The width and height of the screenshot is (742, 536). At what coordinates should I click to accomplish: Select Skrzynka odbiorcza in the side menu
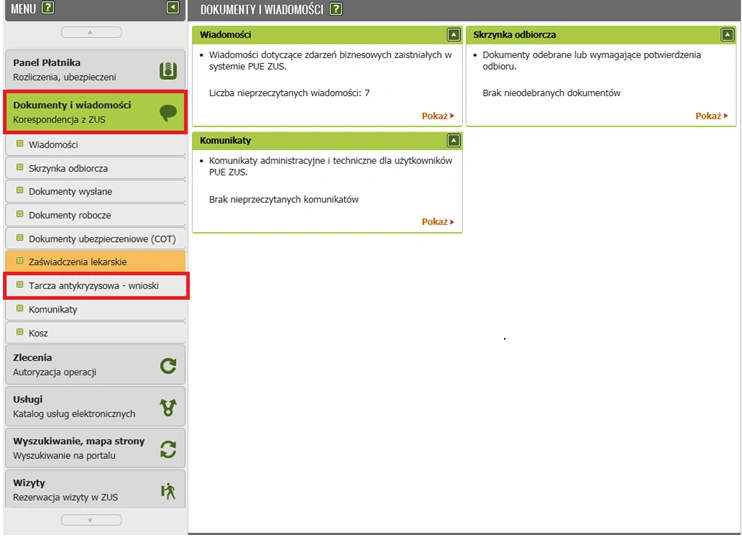(95, 168)
